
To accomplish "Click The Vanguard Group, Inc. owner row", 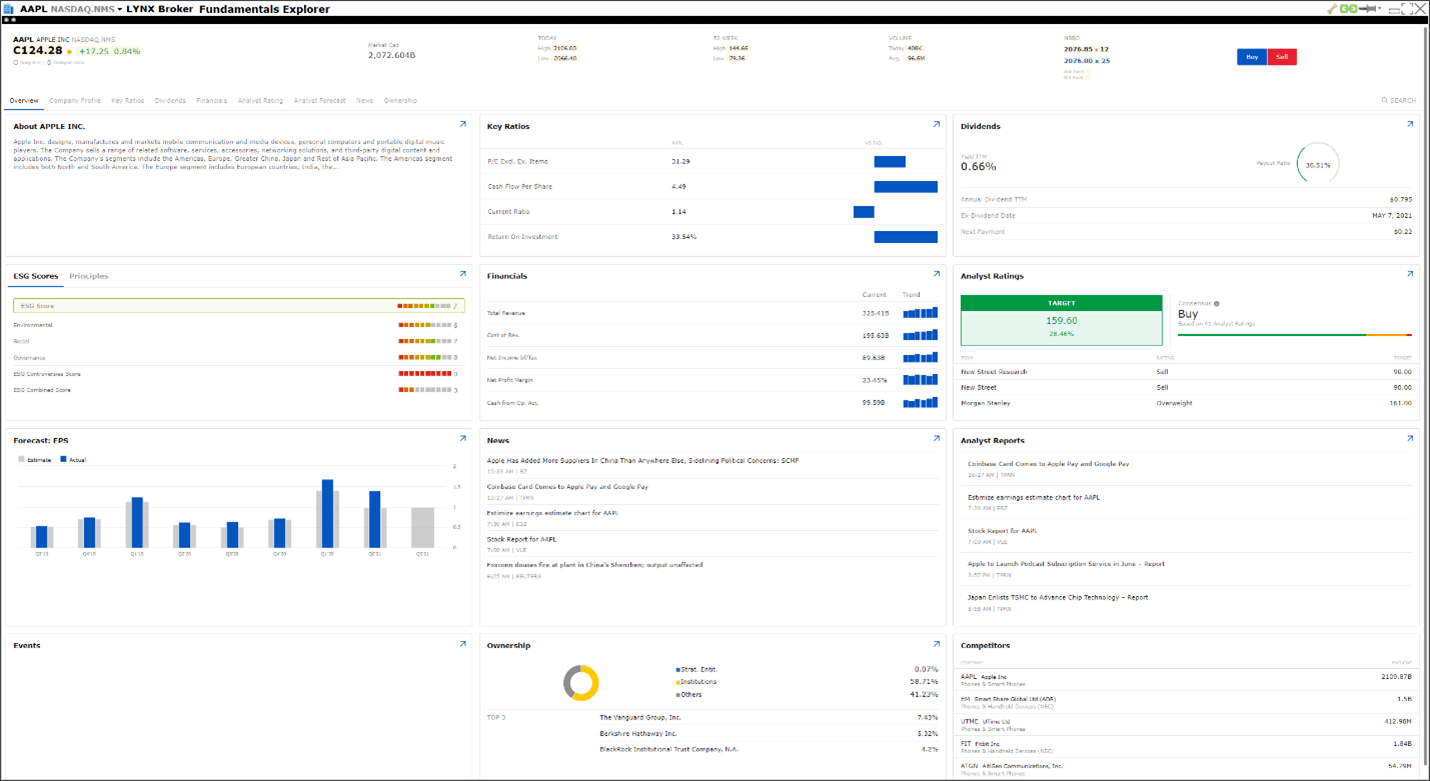I will pos(712,717).
